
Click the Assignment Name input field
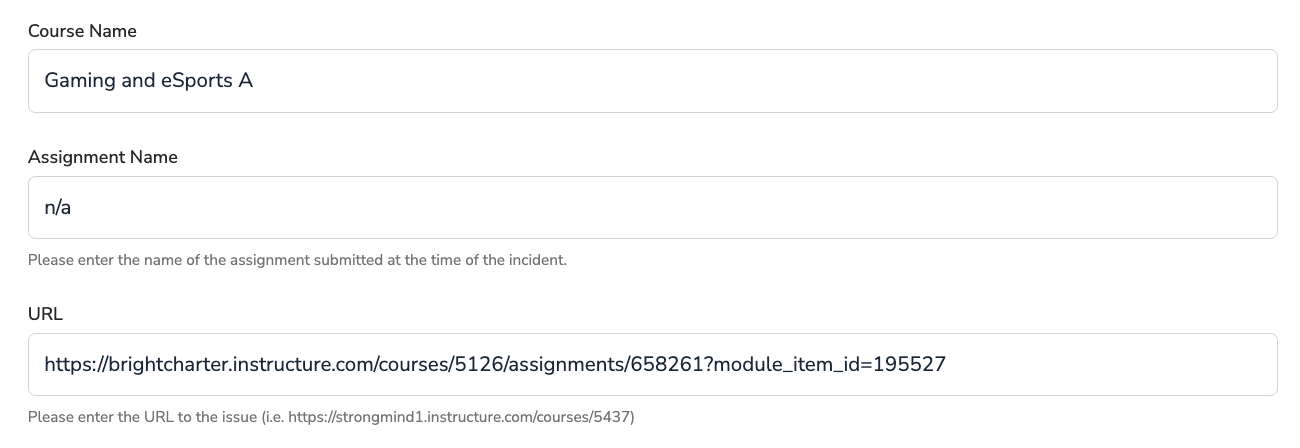(652, 208)
